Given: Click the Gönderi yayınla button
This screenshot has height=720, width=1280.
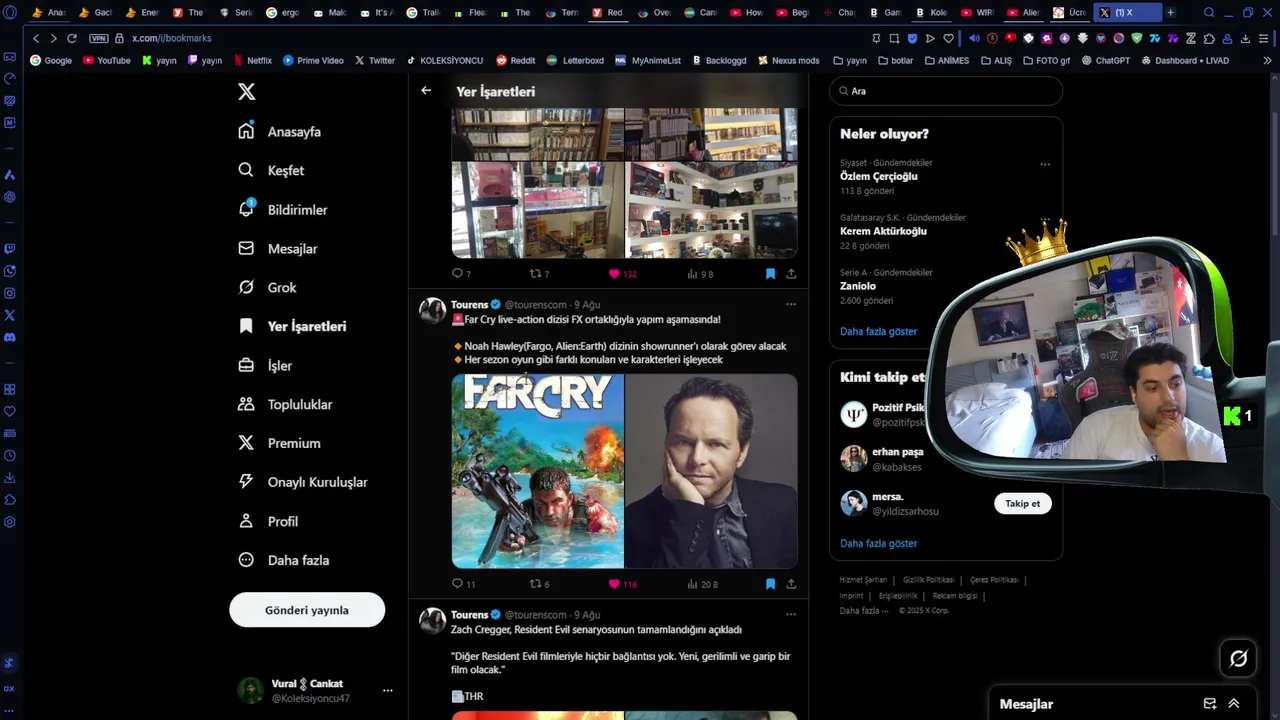Looking at the screenshot, I should [x=307, y=610].
